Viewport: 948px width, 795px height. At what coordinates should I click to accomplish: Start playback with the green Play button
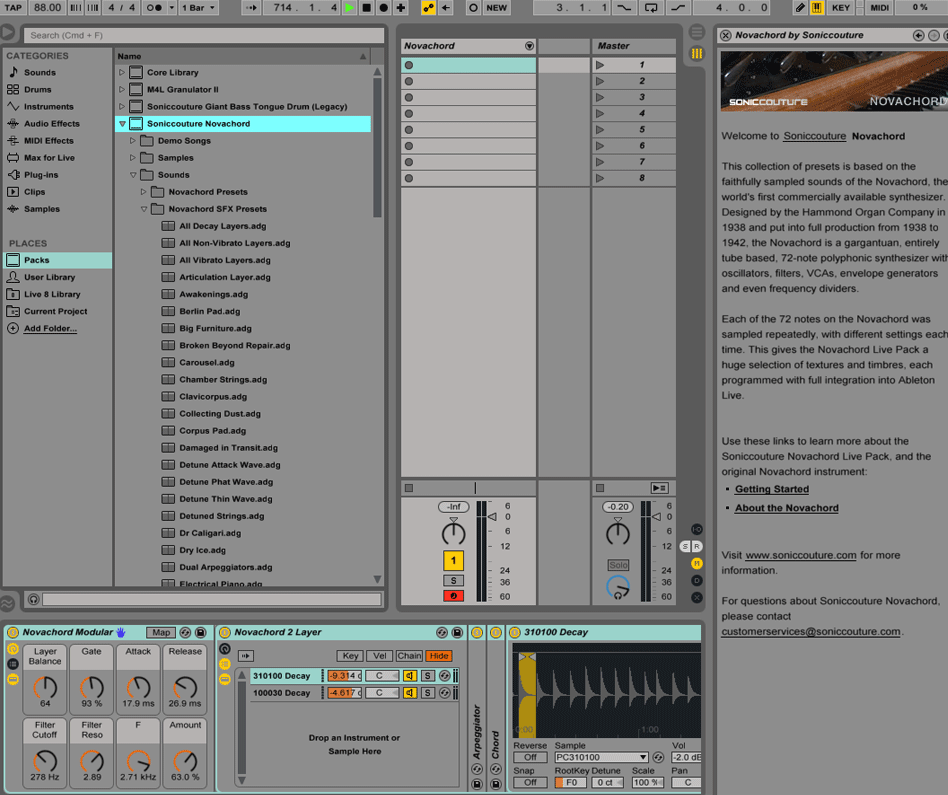349,8
